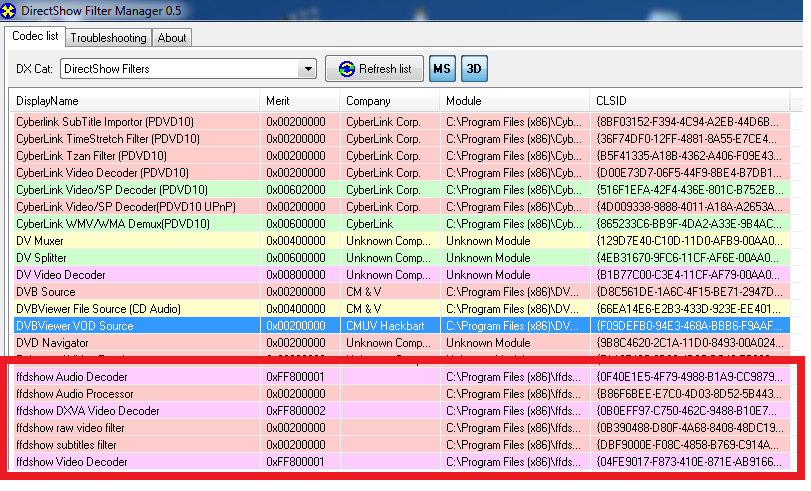
Task: Select the ffdshow Audio Decoder row
Action: coord(401,377)
